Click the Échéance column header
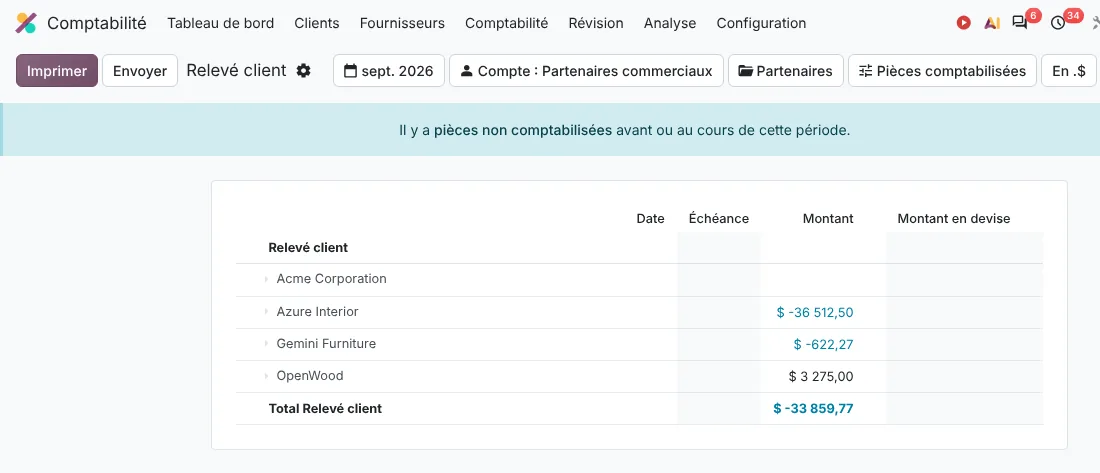 click(x=718, y=218)
